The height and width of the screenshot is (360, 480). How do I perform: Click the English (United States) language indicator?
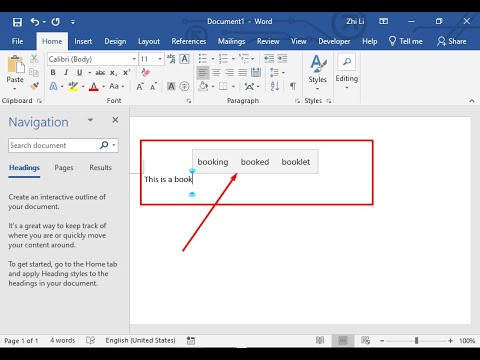[x=140, y=340]
